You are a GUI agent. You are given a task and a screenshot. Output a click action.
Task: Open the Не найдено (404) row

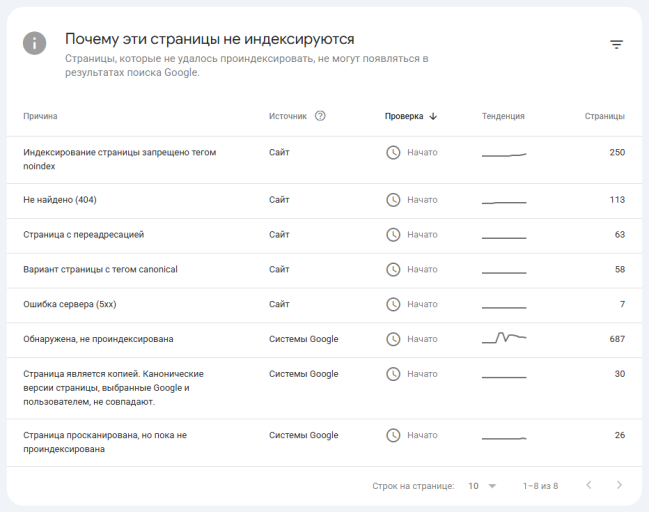(x=324, y=201)
